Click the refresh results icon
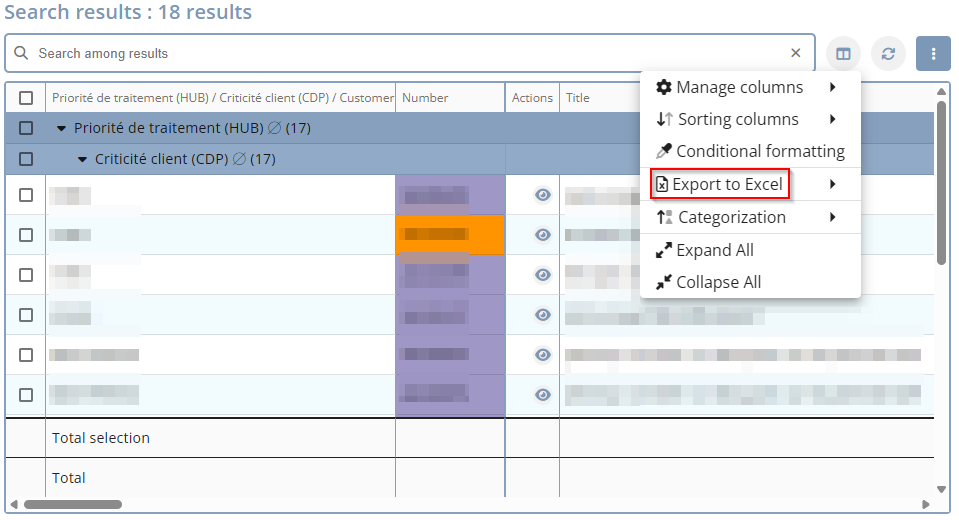The width and height of the screenshot is (959, 520). click(x=888, y=54)
